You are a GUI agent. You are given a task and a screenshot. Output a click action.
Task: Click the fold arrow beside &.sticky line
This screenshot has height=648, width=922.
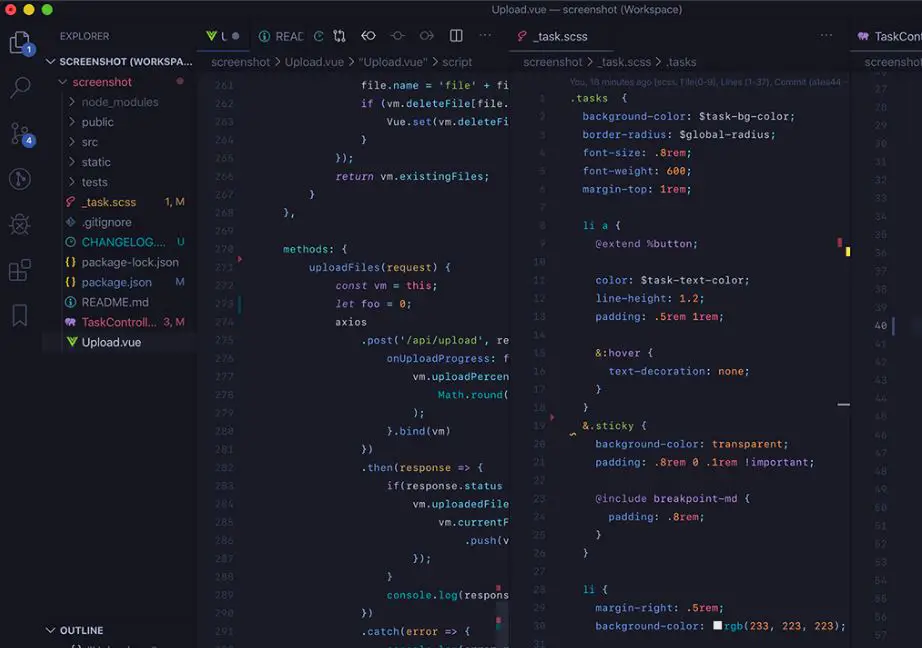pyautogui.click(x=552, y=417)
